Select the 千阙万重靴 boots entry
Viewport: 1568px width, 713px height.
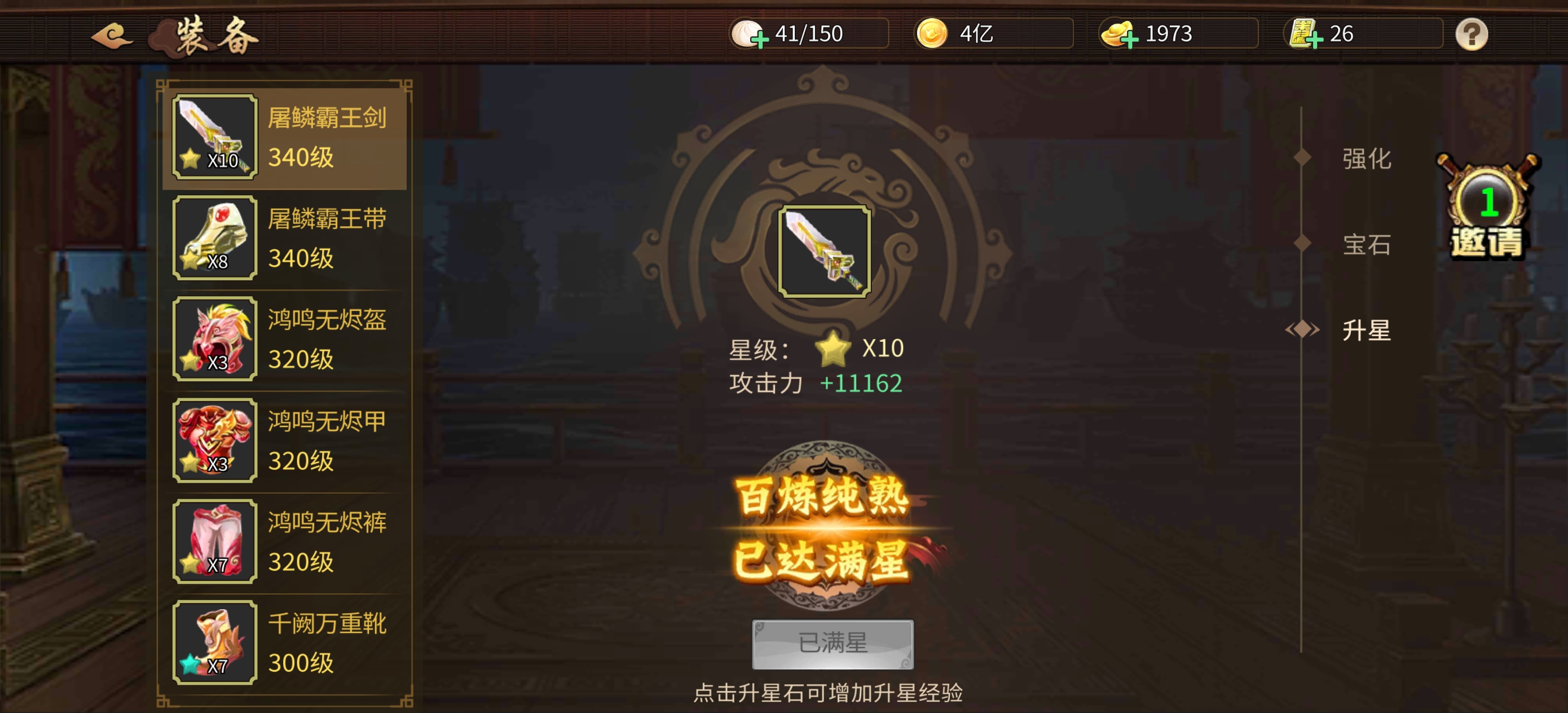pos(284,643)
